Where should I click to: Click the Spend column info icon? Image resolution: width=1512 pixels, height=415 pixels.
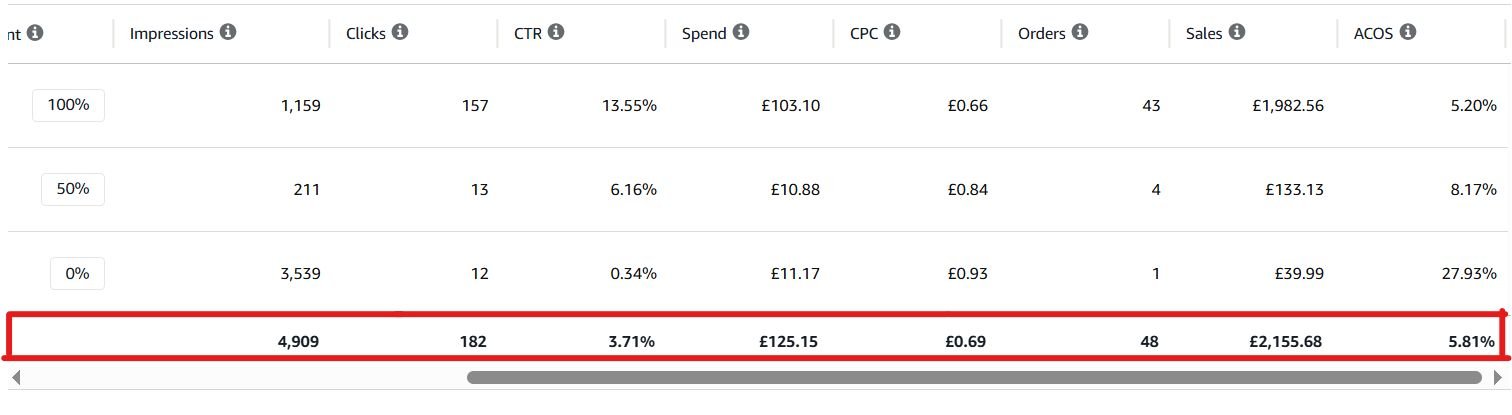[x=741, y=33]
